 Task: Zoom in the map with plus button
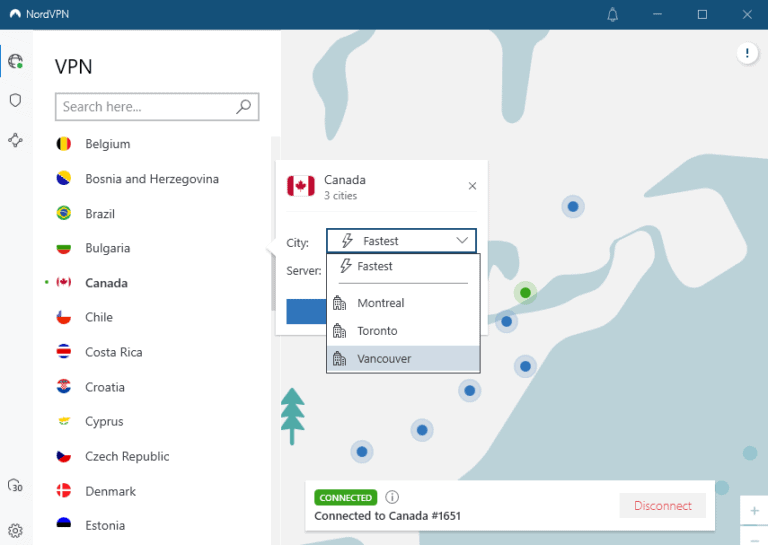click(x=754, y=510)
